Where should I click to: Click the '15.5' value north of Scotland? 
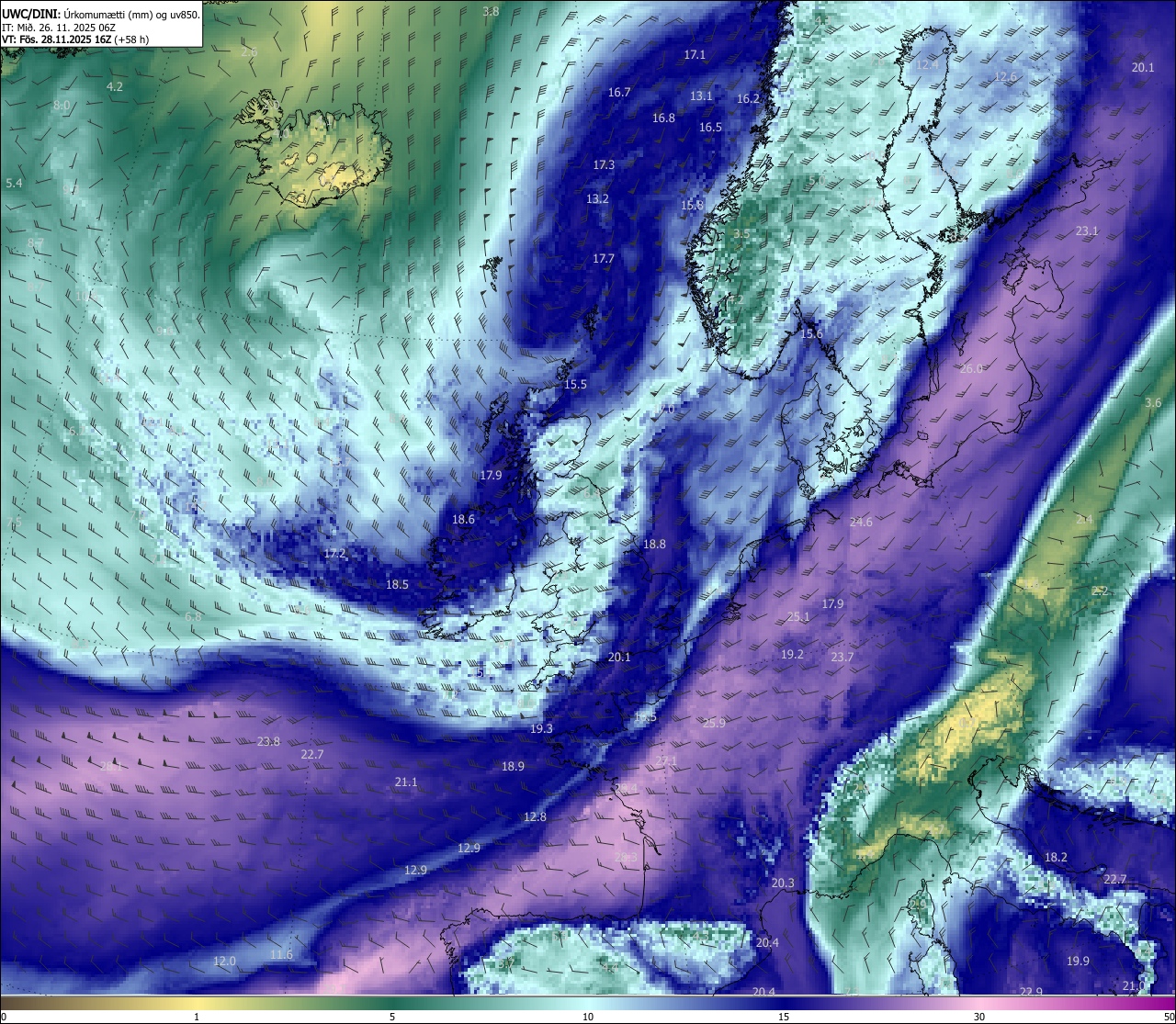(575, 385)
